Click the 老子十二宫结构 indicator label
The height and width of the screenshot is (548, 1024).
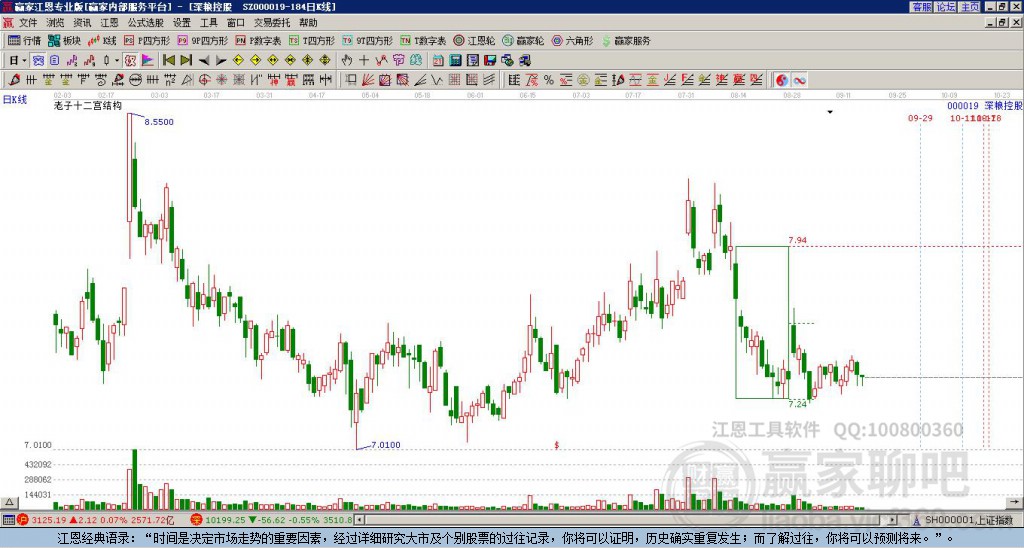[88, 105]
